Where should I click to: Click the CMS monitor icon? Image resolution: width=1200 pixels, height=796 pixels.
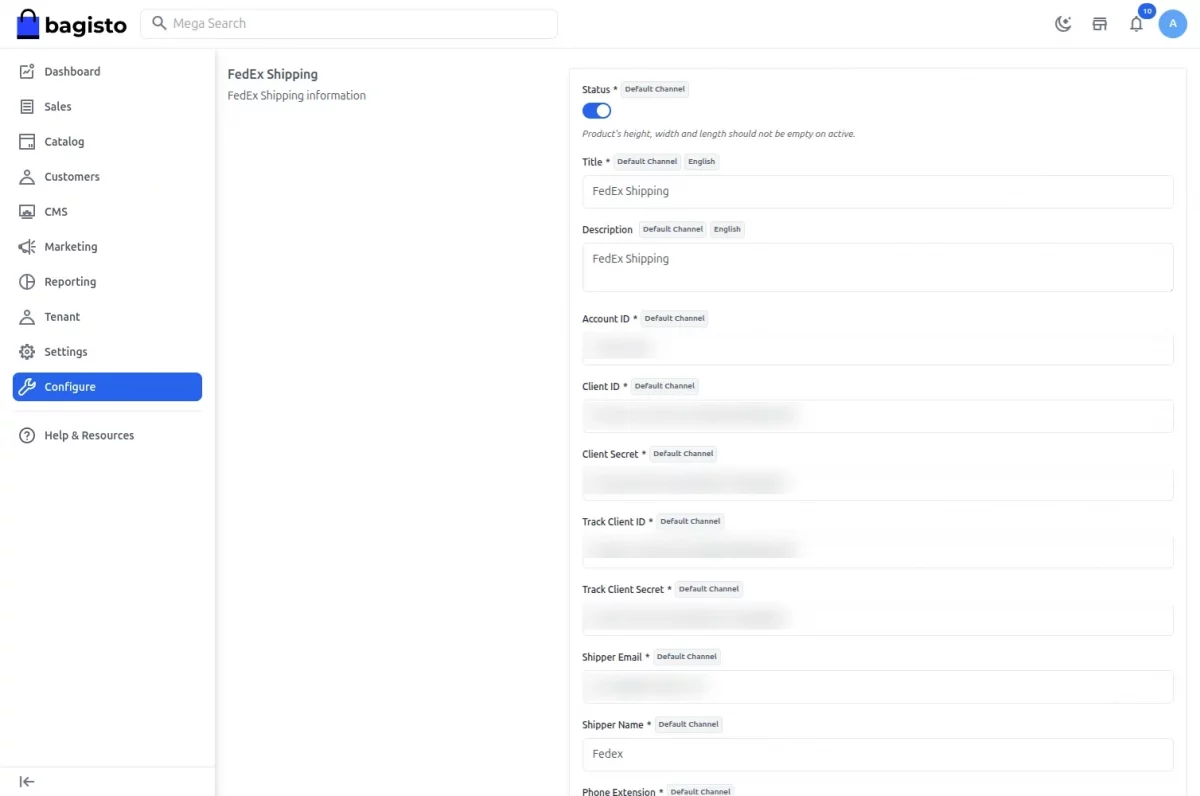point(27,211)
